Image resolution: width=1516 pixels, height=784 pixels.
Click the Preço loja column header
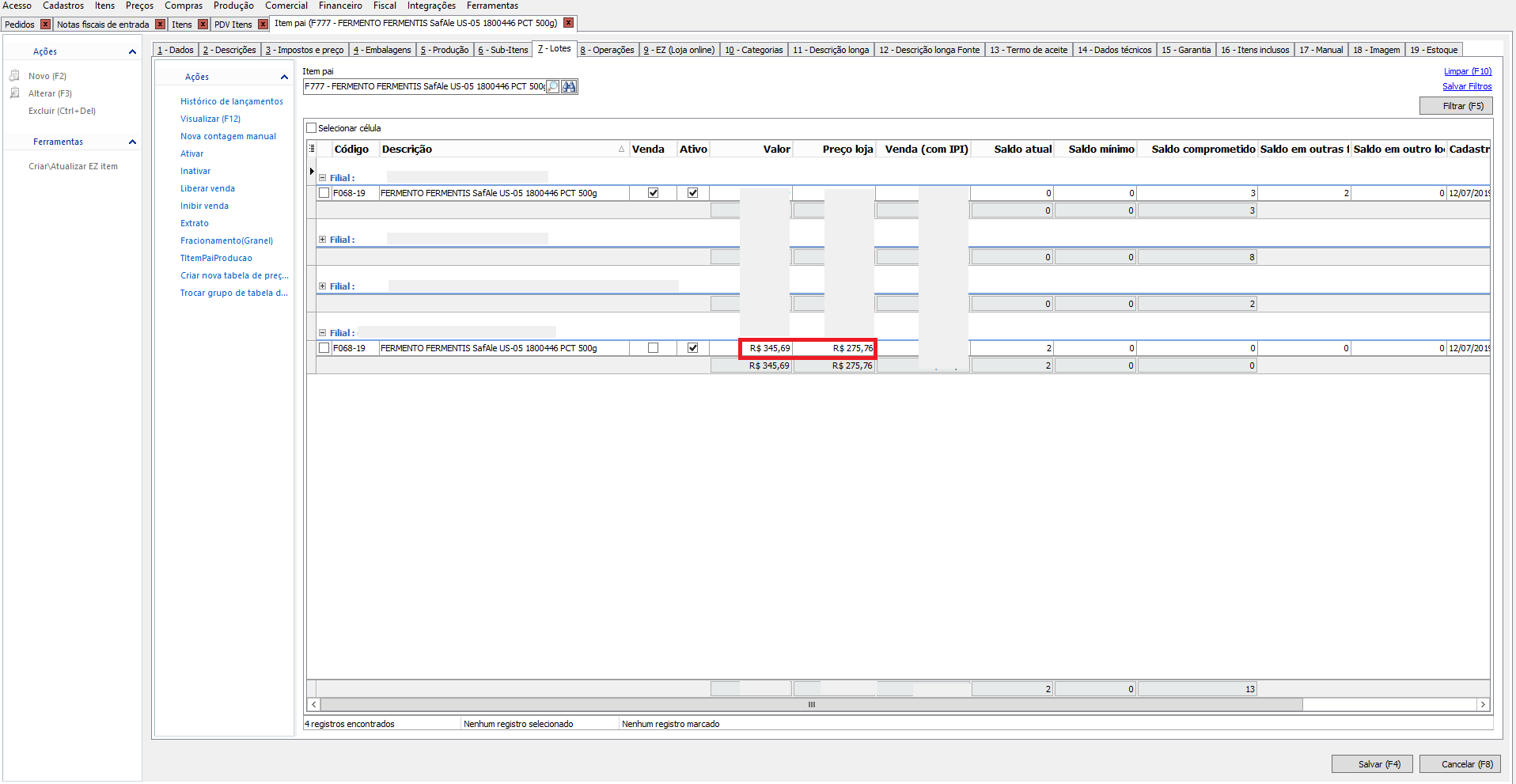coord(835,149)
